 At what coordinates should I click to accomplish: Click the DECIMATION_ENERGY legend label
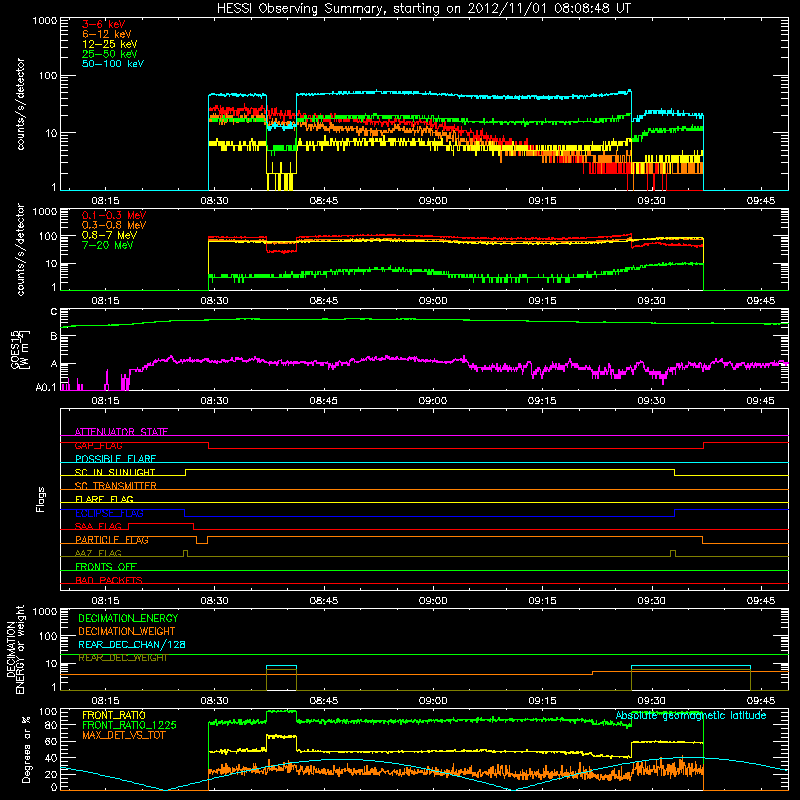[128, 618]
